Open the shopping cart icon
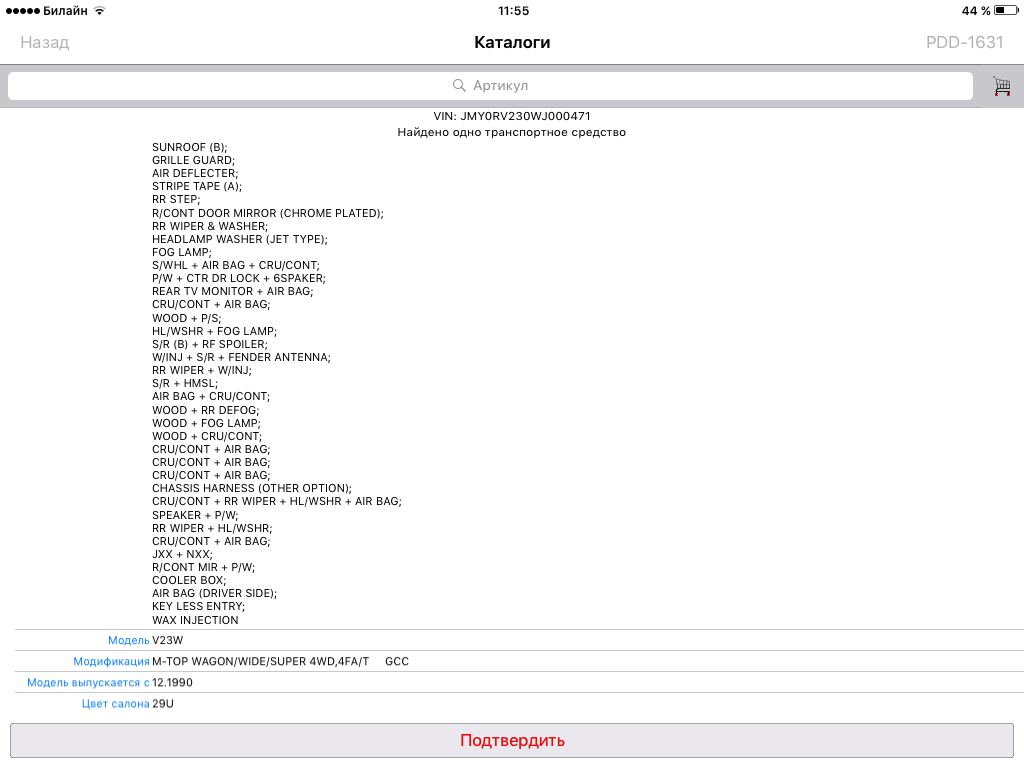This screenshot has height=768, width=1024. (1002, 86)
